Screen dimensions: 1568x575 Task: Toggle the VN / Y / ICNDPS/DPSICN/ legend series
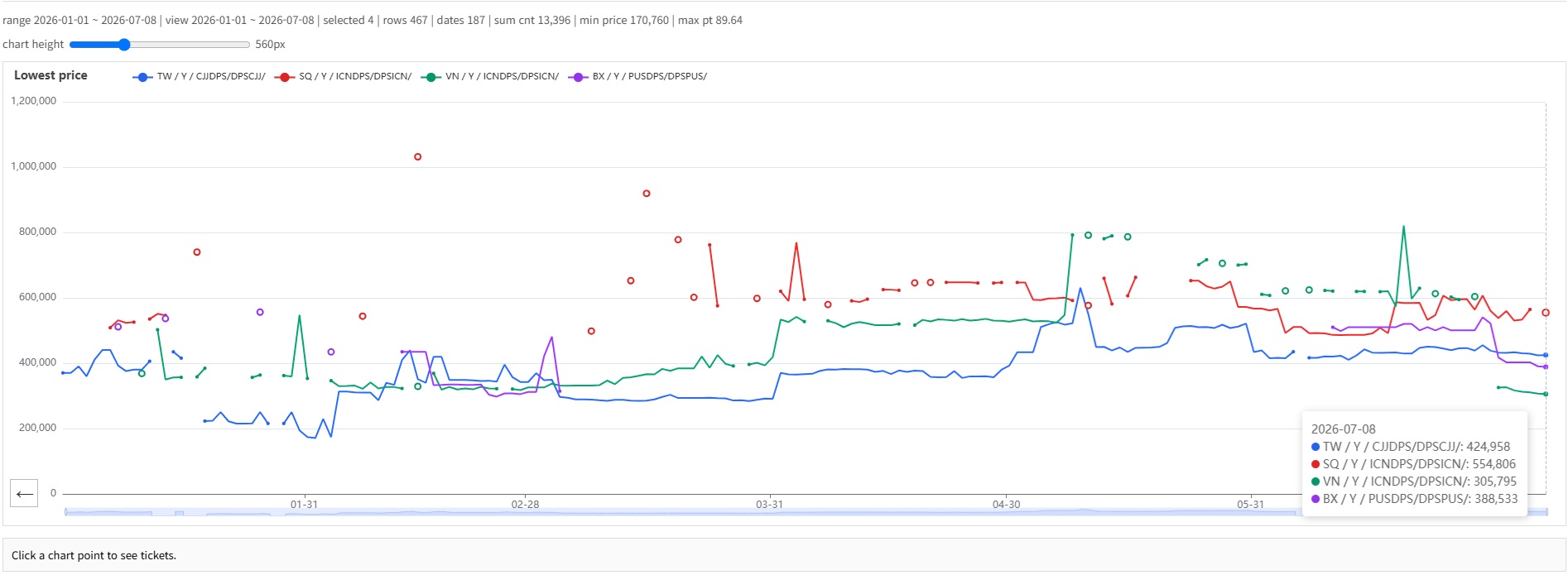[489, 77]
